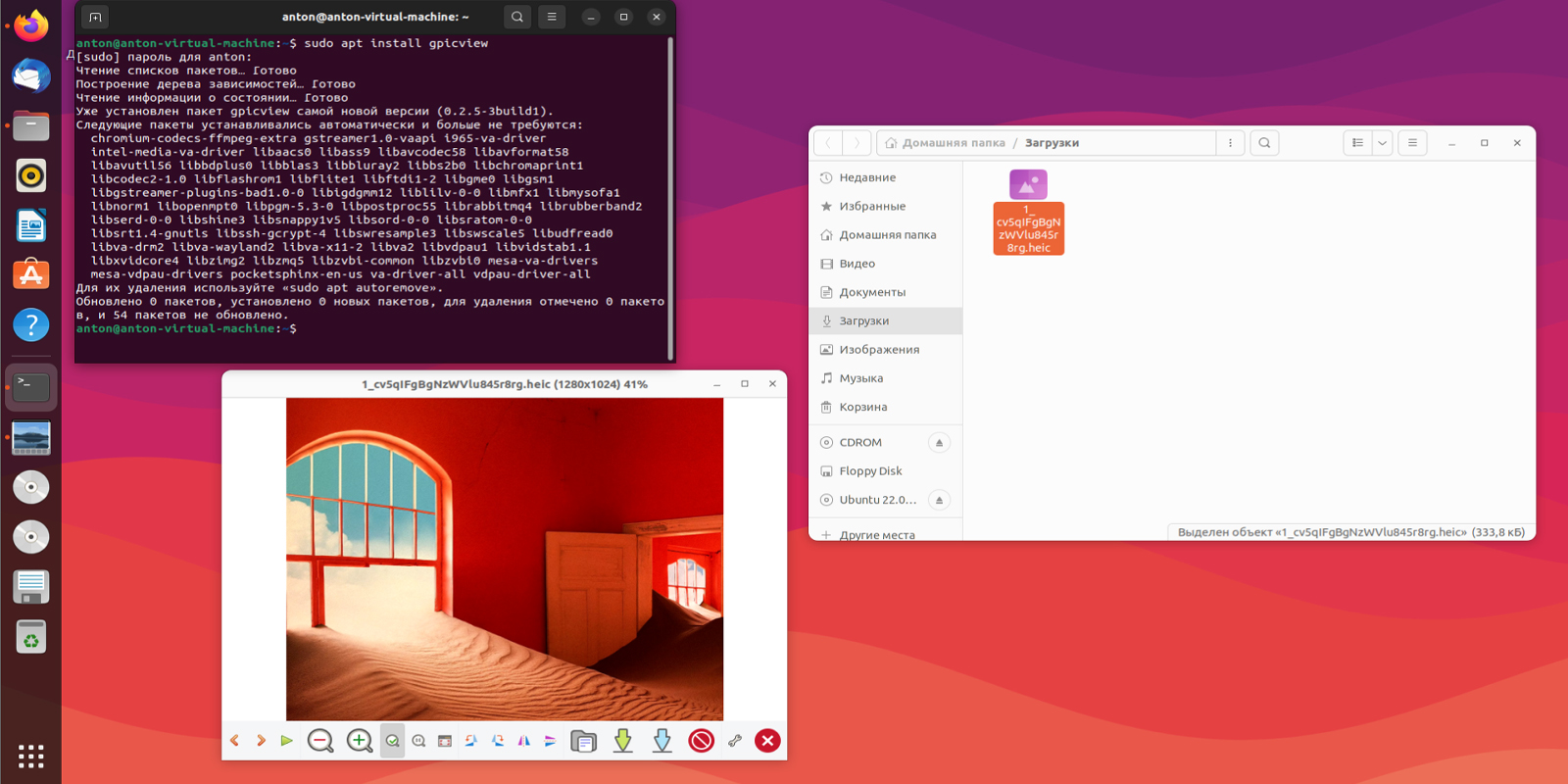The width and height of the screenshot is (1568, 784).
Task: Open the hamburger menu in the Files window
Action: pos(1412,143)
